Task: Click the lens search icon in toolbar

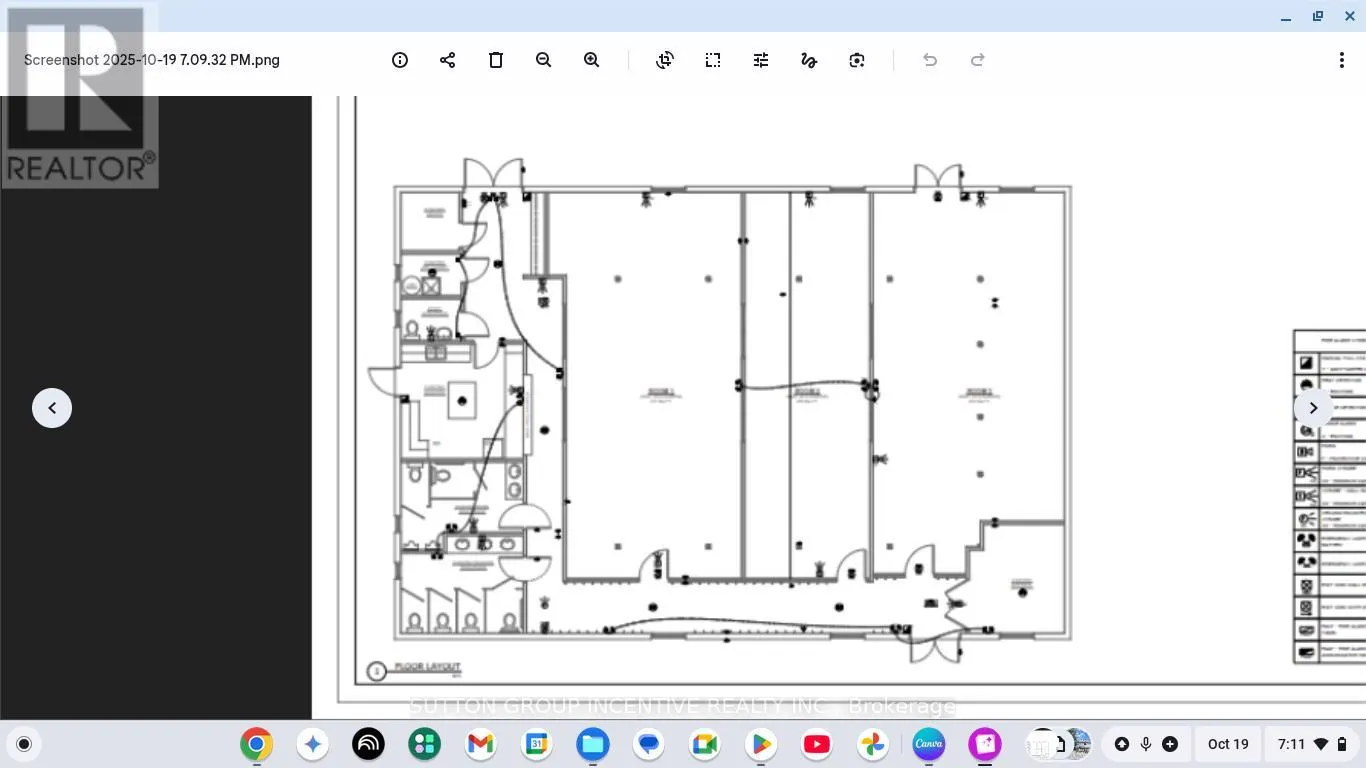Action: pos(857,60)
